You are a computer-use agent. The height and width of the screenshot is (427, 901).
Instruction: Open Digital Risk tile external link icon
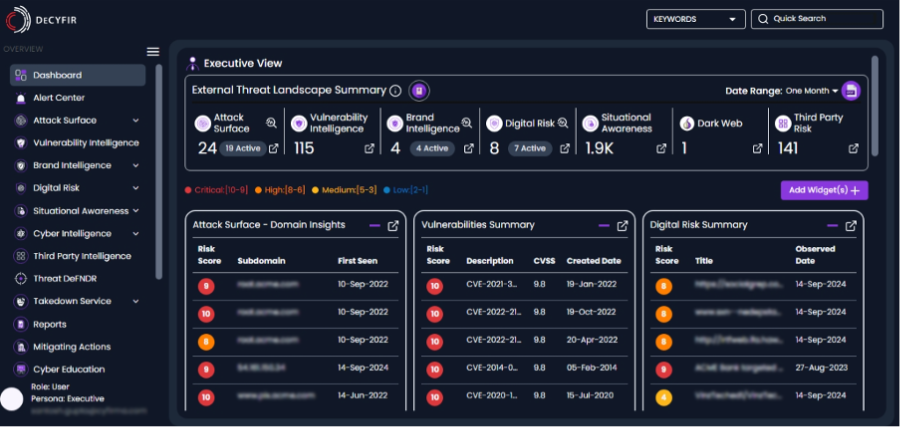[x=565, y=149]
